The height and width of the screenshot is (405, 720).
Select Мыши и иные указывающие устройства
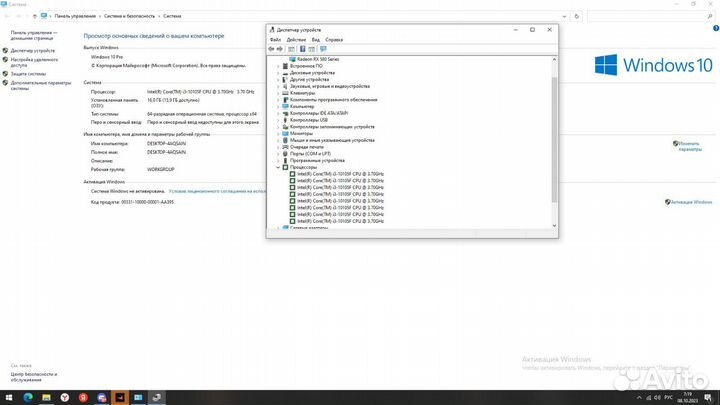coord(332,141)
